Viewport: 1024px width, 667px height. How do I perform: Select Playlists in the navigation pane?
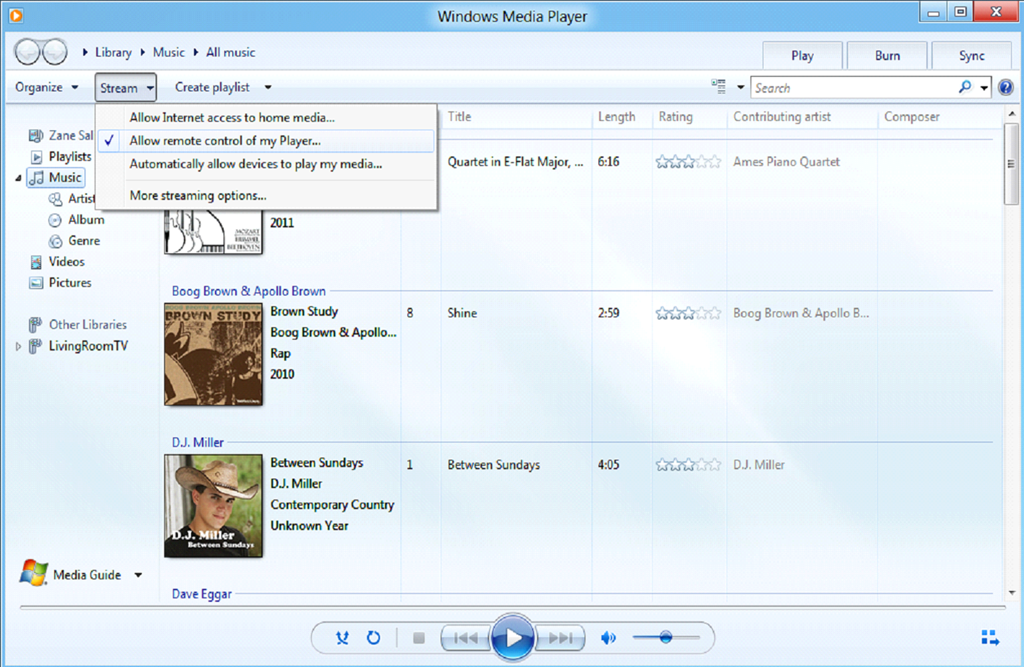(x=70, y=156)
